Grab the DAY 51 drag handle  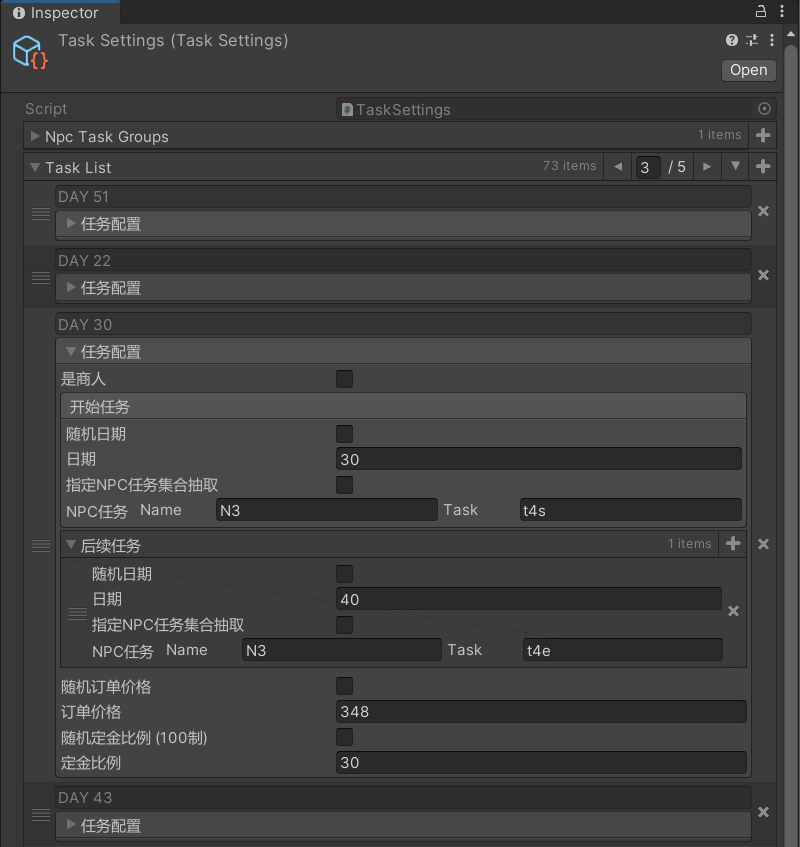(41, 213)
